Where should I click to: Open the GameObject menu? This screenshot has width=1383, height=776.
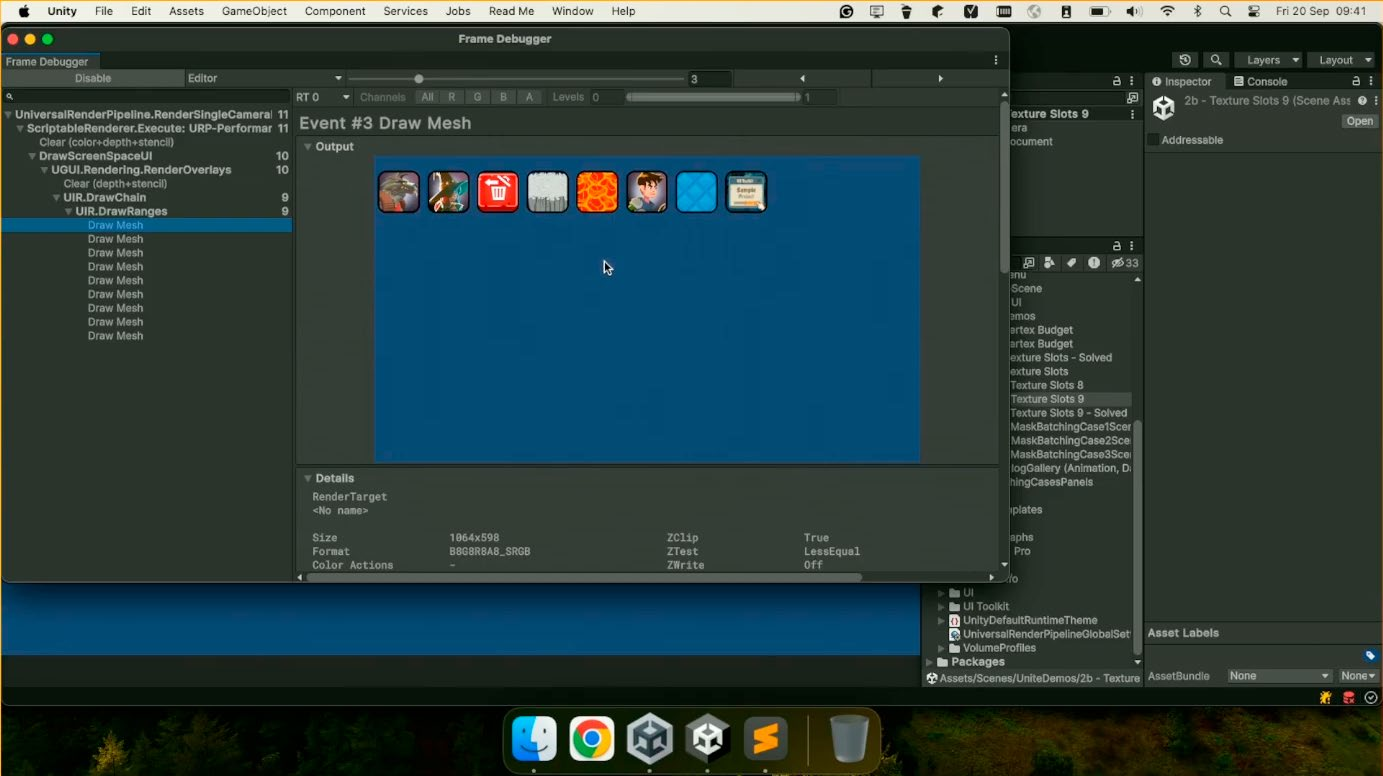pyautogui.click(x=254, y=11)
